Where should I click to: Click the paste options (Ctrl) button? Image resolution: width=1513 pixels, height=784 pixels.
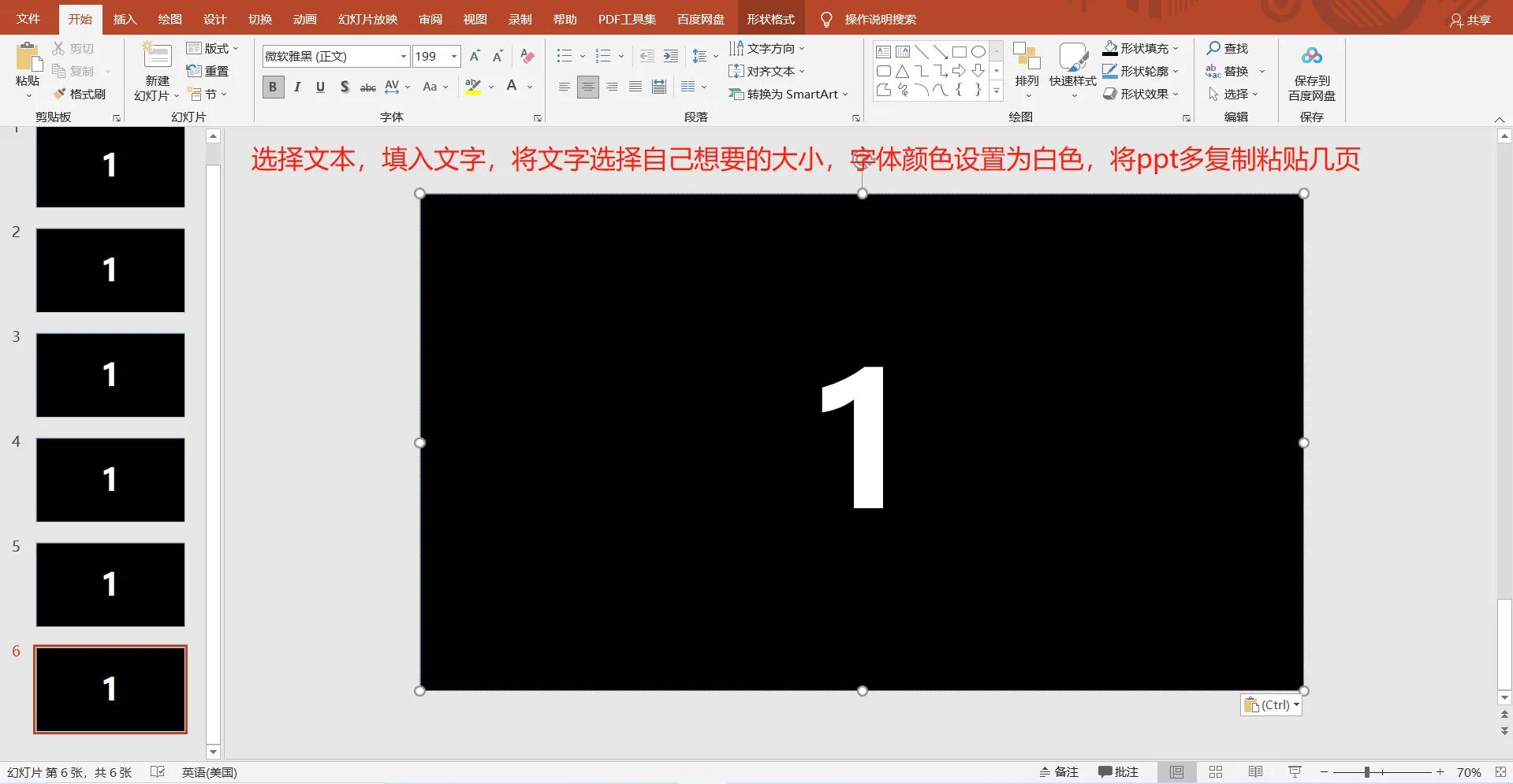click(x=1270, y=704)
